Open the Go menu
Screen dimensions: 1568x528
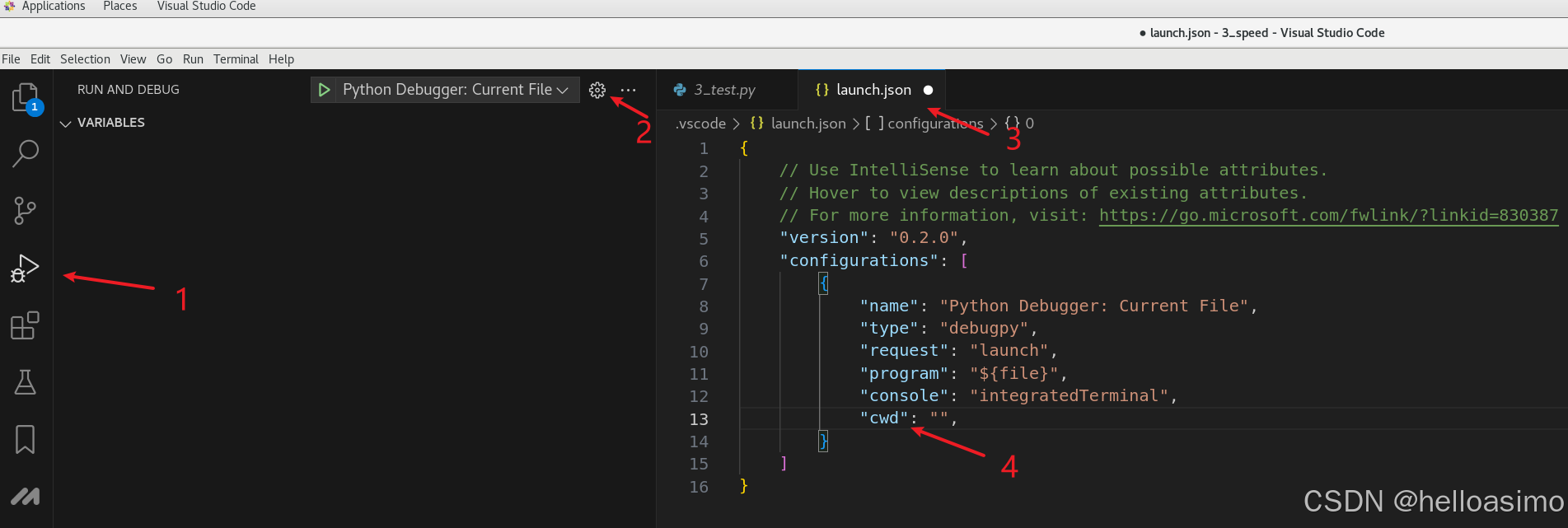pyautogui.click(x=165, y=59)
